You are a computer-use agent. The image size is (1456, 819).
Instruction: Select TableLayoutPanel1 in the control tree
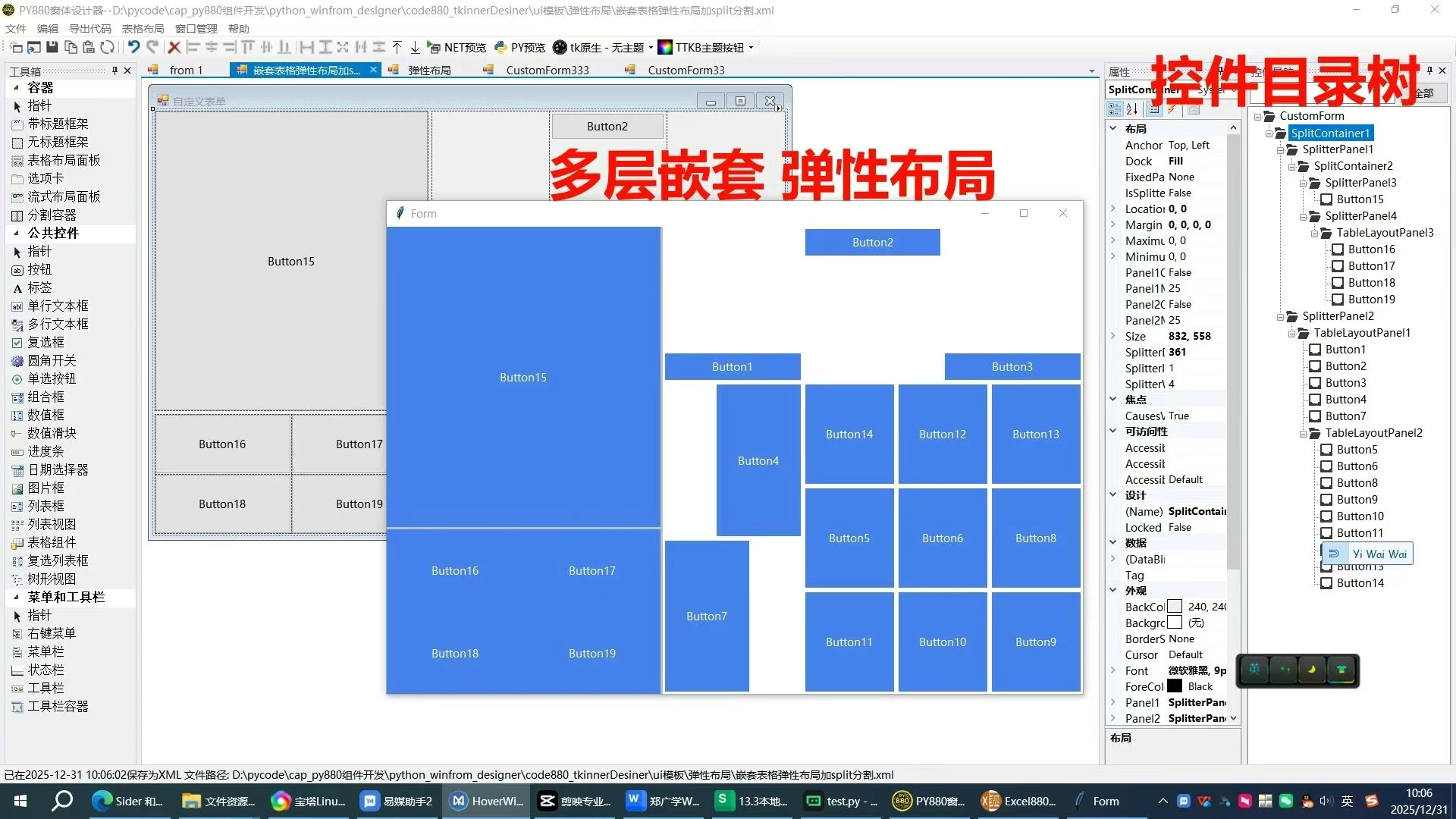coord(1361,332)
